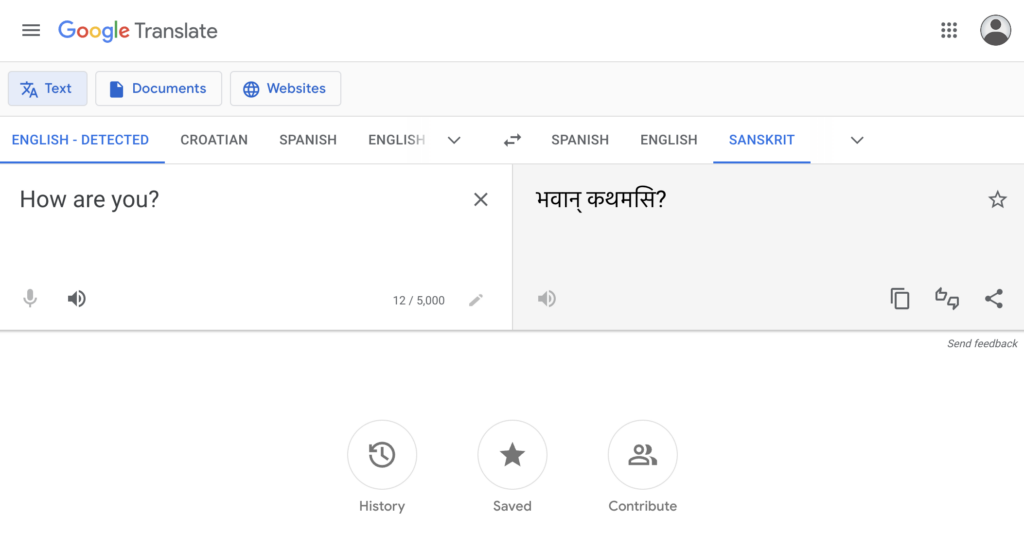Image resolution: width=1024 pixels, height=534 pixels.
Task: Switch to Websites translation mode
Action: (x=285, y=89)
